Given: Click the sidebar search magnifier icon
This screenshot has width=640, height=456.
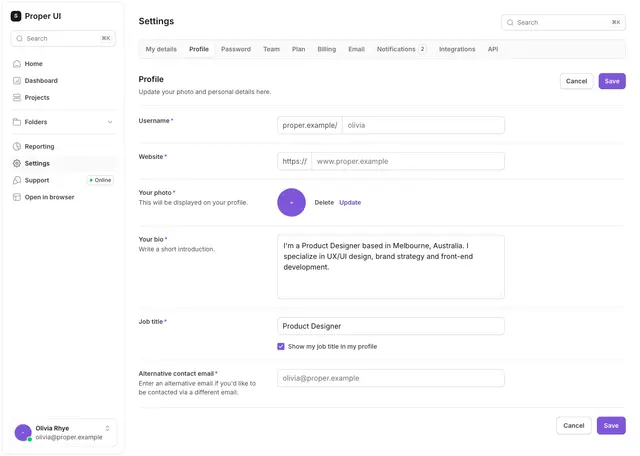Looking at the screenshot, I should [19, 38].
